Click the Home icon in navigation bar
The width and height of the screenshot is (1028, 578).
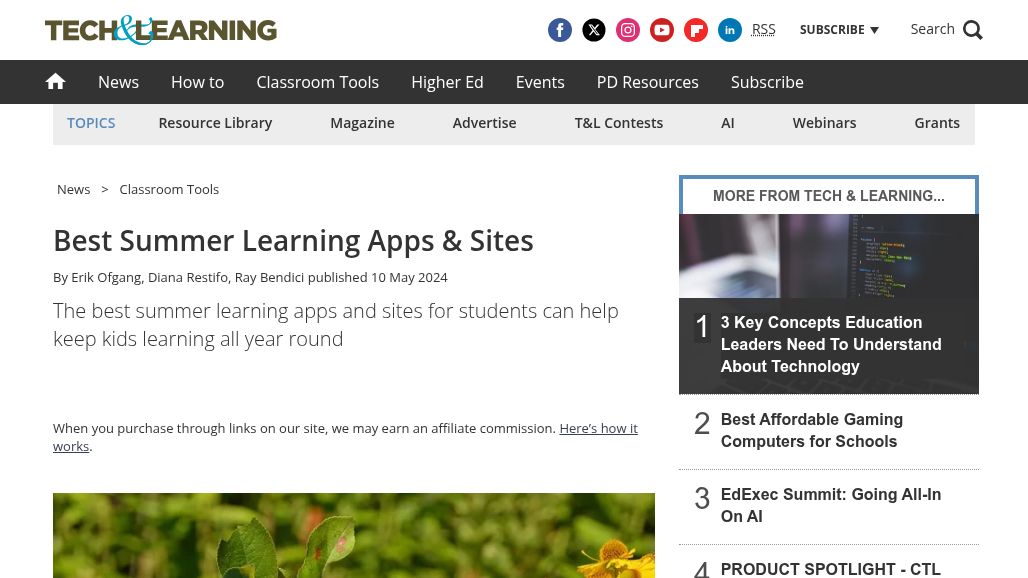click(x=55, y=81)
